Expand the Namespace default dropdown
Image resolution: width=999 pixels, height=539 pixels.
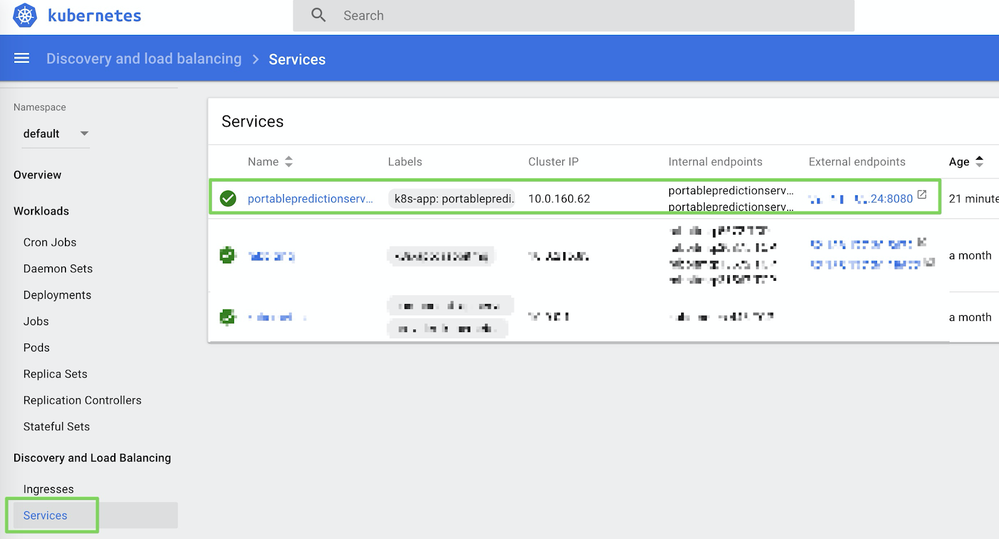[x=84, y=134]
